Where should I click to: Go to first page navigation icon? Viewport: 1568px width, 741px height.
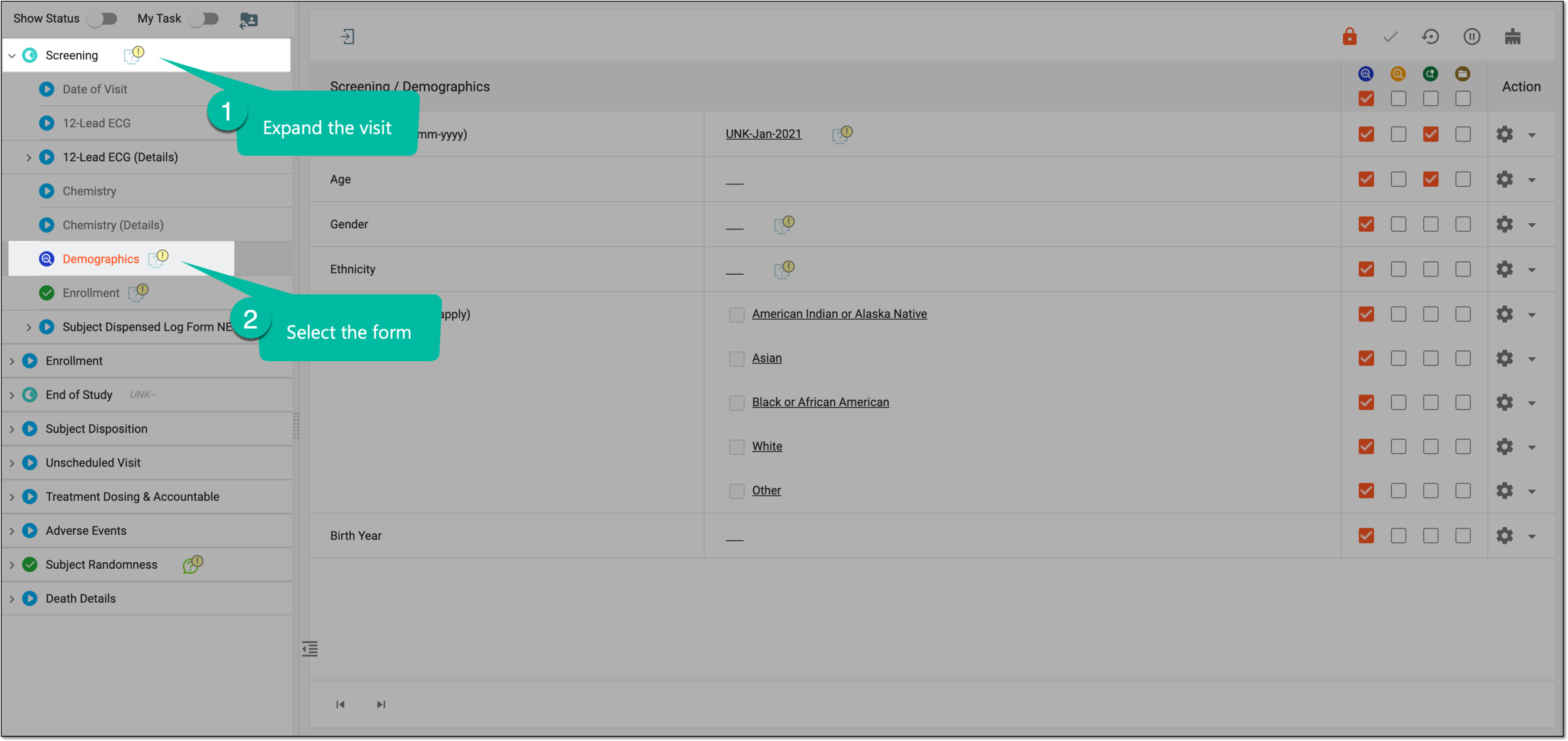pyautogui.click(x=340, y=704)
